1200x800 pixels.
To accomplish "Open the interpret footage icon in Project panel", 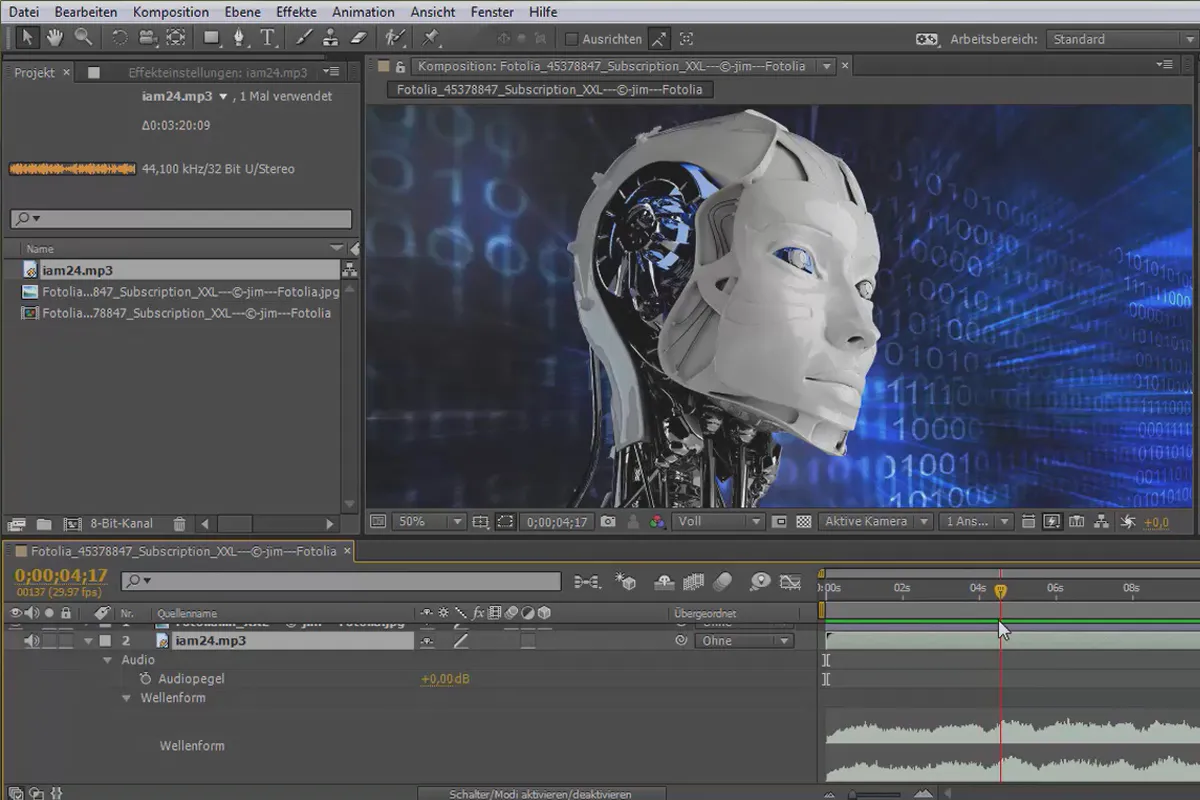I will [x=16, y=523].
